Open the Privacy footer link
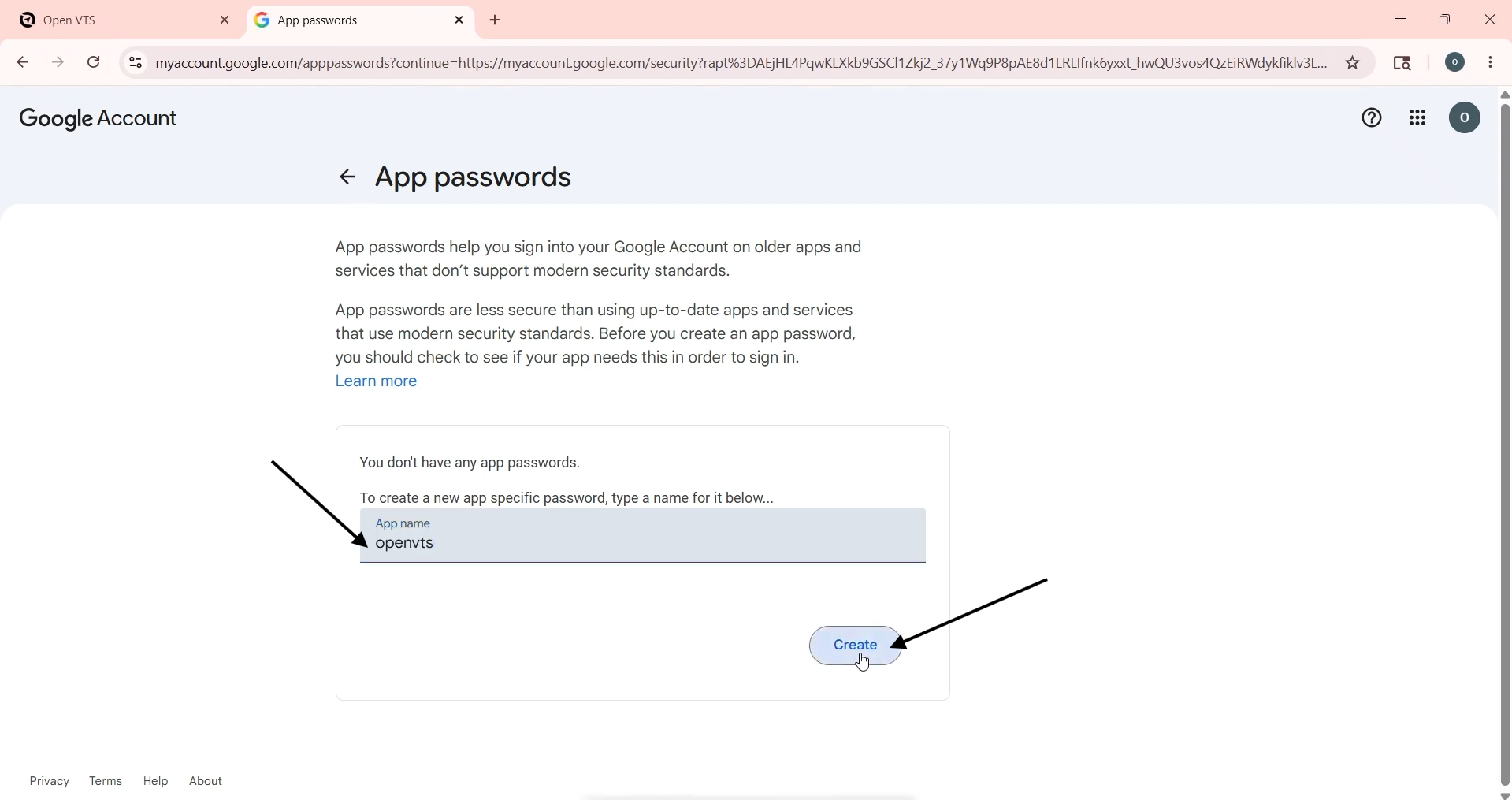1512x800 pixels. tap(50, 781)
